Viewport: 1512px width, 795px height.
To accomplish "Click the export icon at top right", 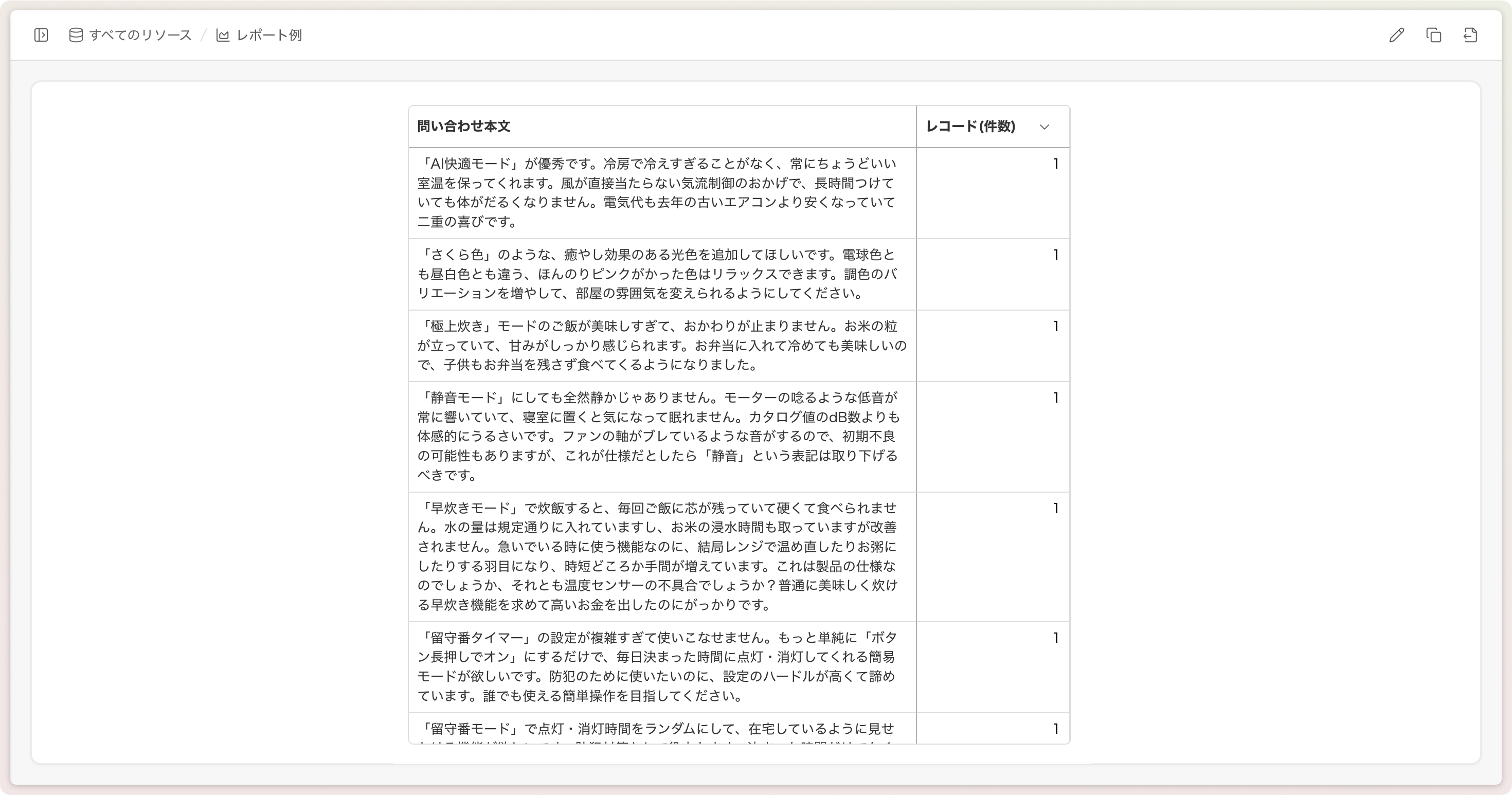I will (1470, 35).
